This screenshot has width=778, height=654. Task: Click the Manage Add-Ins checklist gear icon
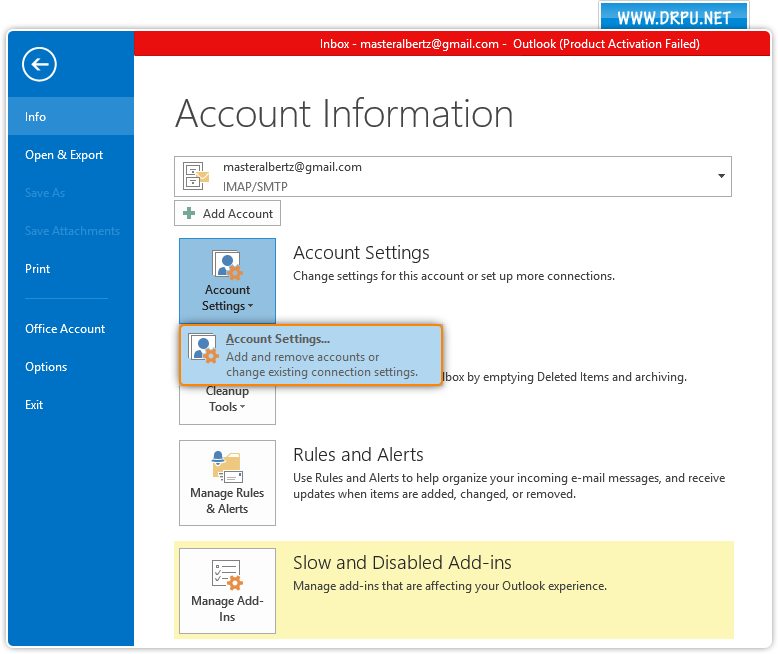pyautogui.click(x=227, y=575)
